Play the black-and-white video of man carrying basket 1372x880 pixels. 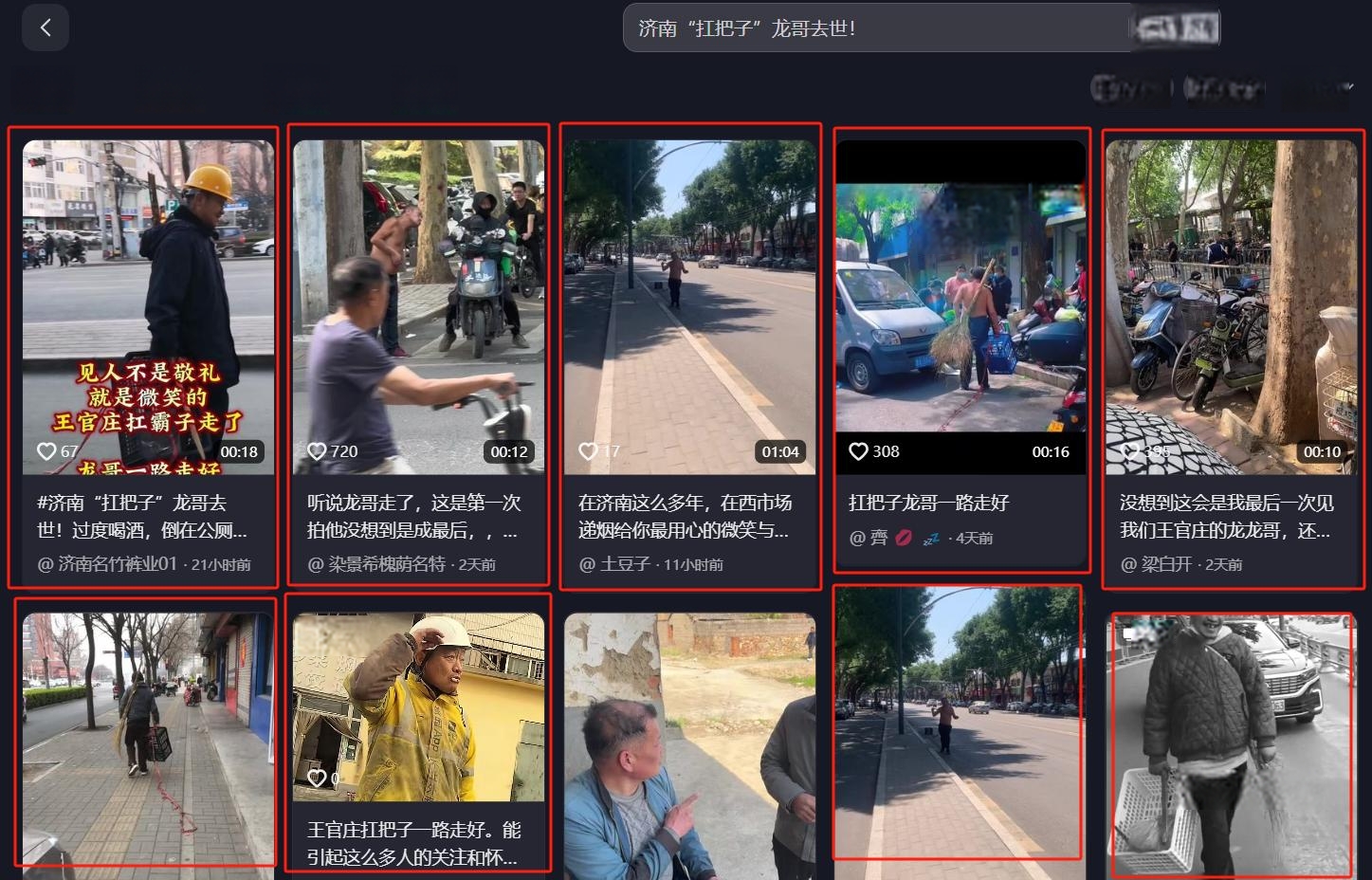1232,746
